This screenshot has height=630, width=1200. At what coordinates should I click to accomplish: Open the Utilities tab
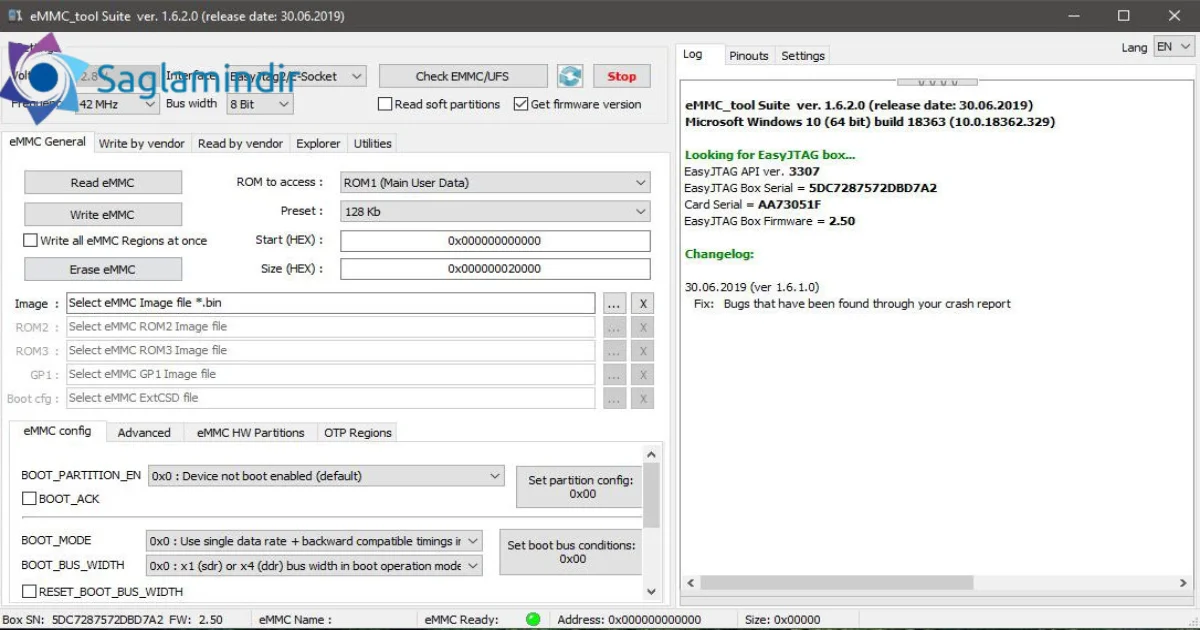coord(372,143)
